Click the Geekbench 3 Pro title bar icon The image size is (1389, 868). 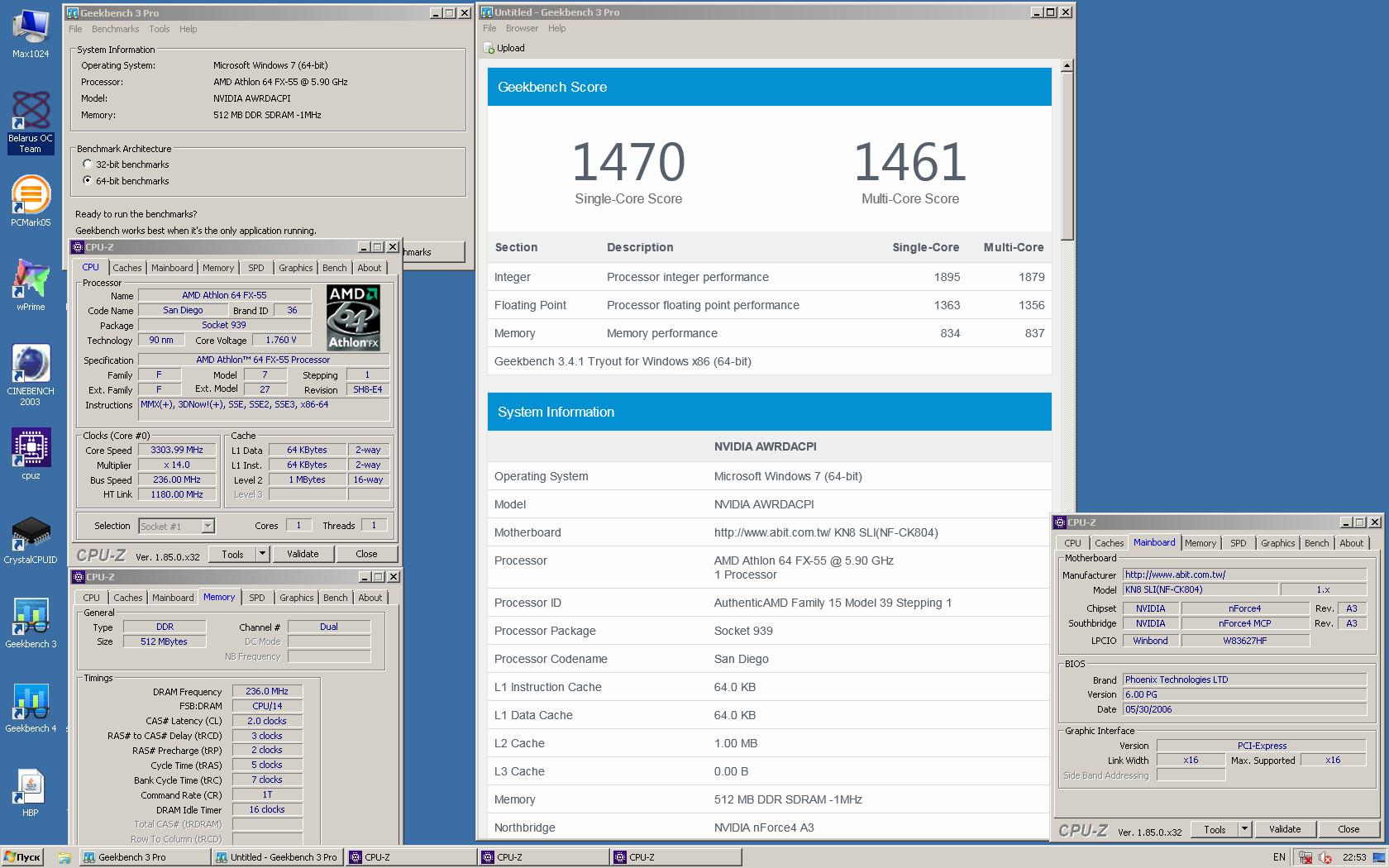pyautogui.click(x=73, y=12)
